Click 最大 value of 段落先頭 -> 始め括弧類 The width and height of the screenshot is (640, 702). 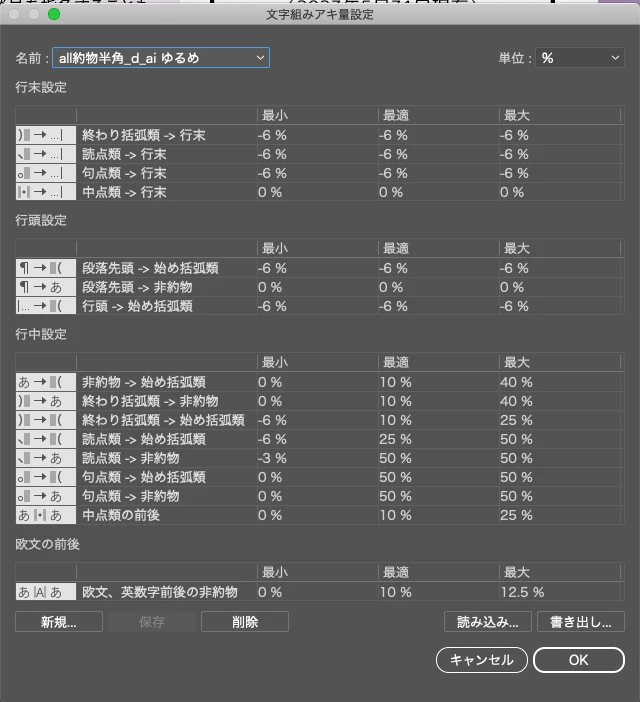(514, 268)
